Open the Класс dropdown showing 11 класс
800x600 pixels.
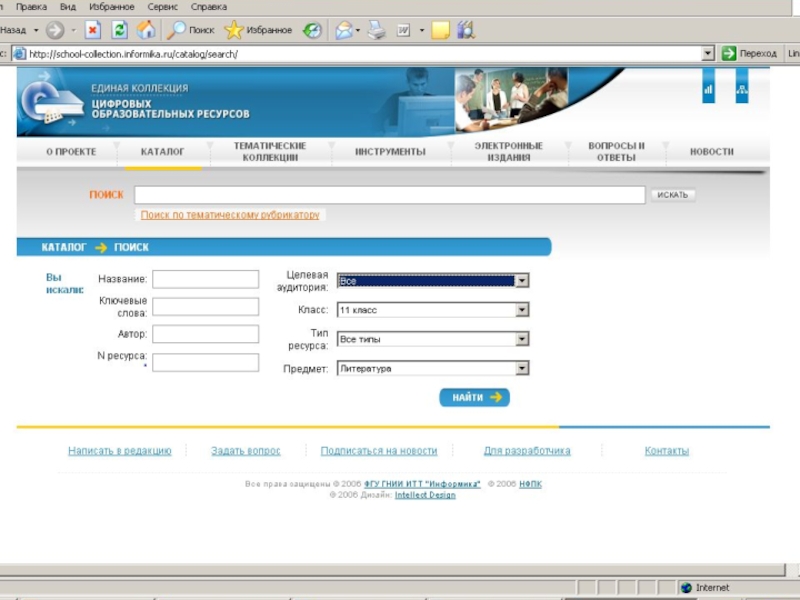(x=521, y=310)
